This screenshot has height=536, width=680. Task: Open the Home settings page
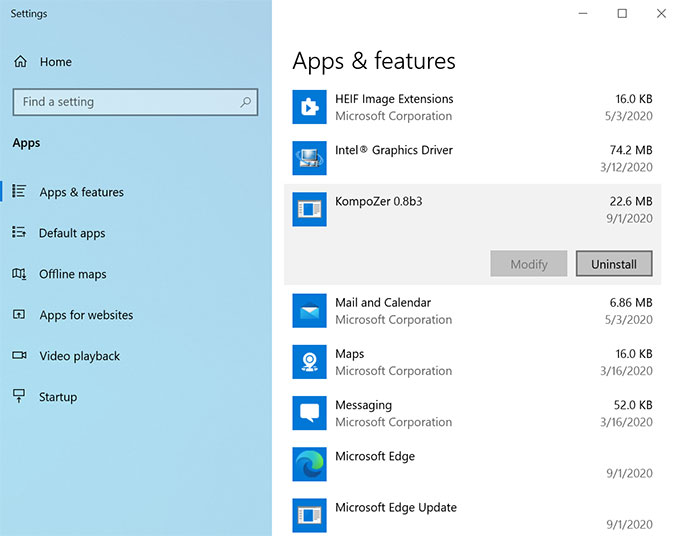(56, 62)
